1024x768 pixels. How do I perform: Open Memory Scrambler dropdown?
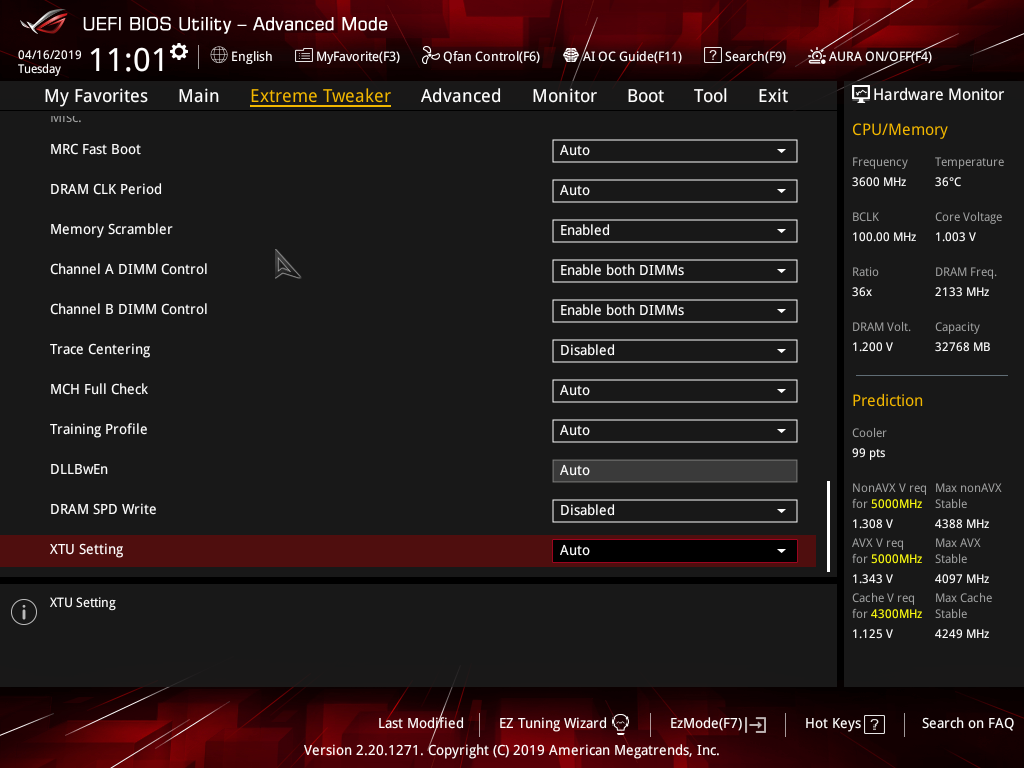675,231
